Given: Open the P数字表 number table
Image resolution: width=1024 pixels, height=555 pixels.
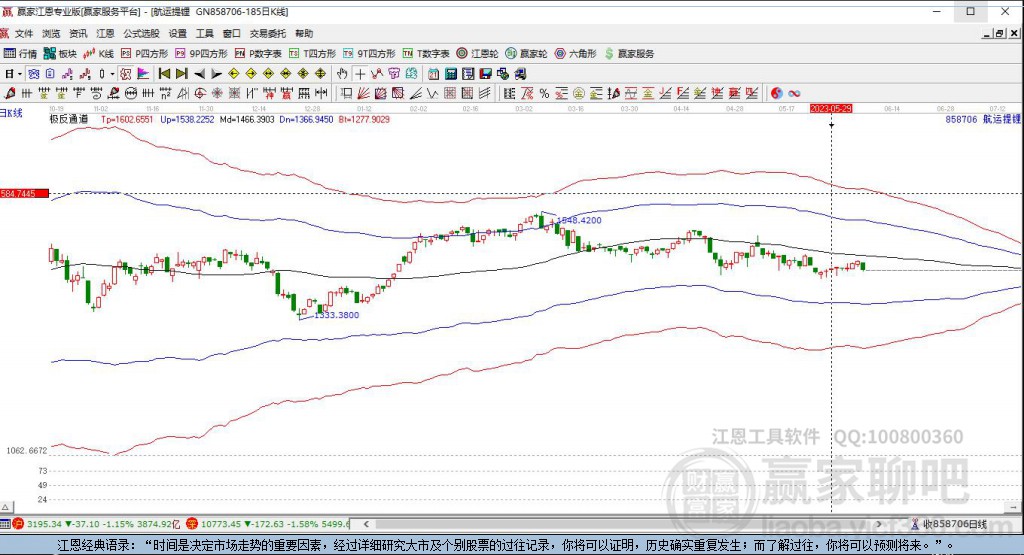Looking at the screenshot, I should 258,54.
